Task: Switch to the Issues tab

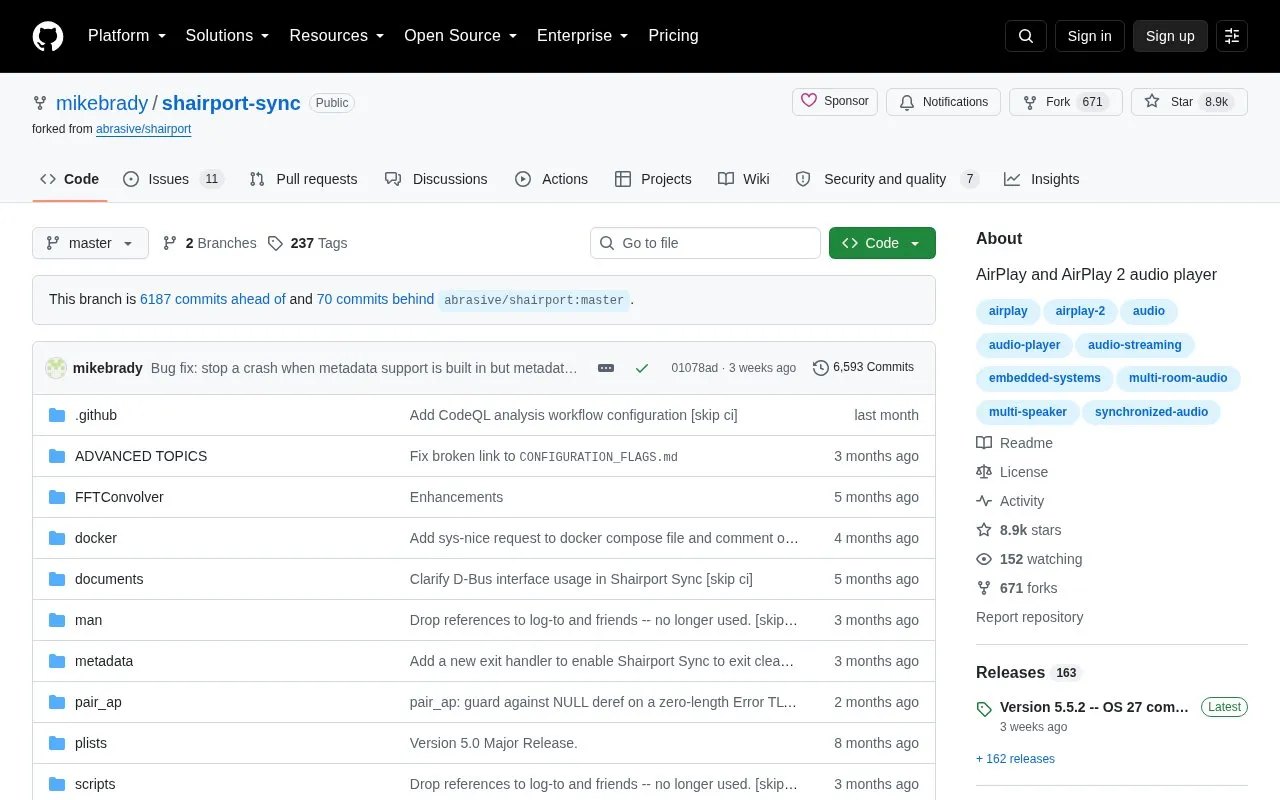Action: 173,179
